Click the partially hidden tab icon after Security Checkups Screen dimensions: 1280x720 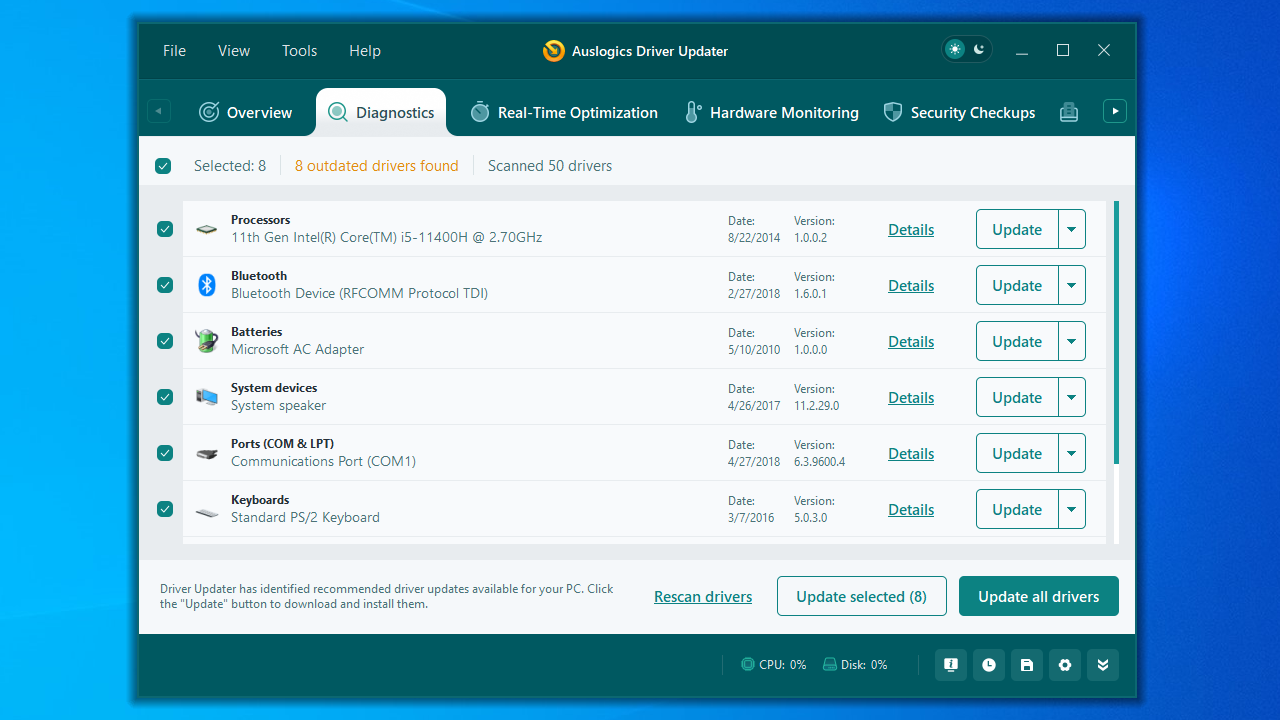tap(1069, 112)
